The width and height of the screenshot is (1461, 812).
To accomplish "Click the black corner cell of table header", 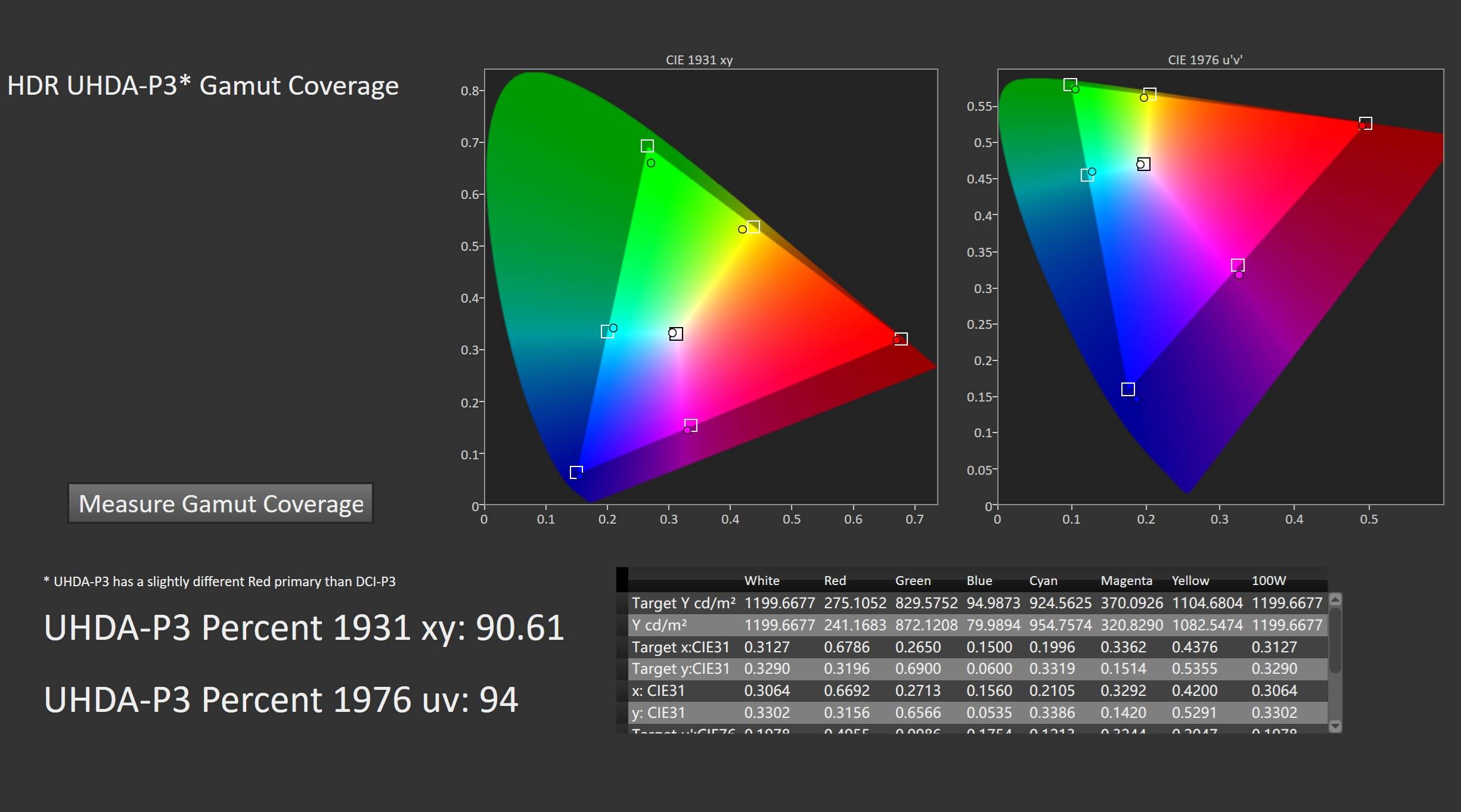I will pos(622,579).
